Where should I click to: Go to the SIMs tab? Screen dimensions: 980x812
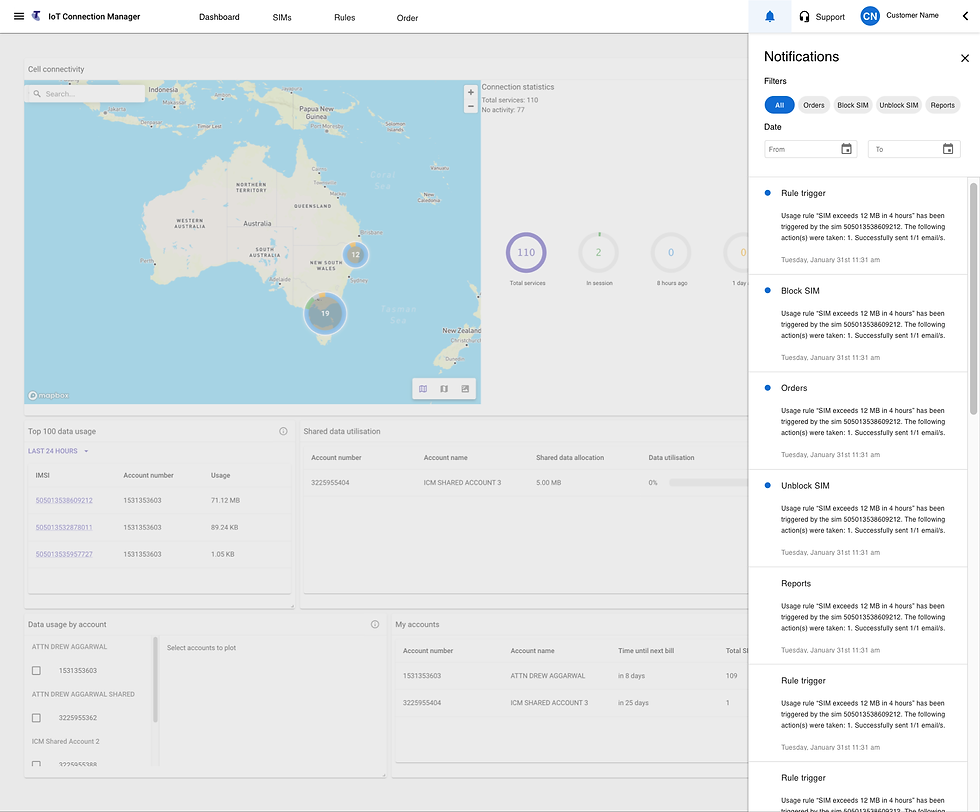(282, 18)
